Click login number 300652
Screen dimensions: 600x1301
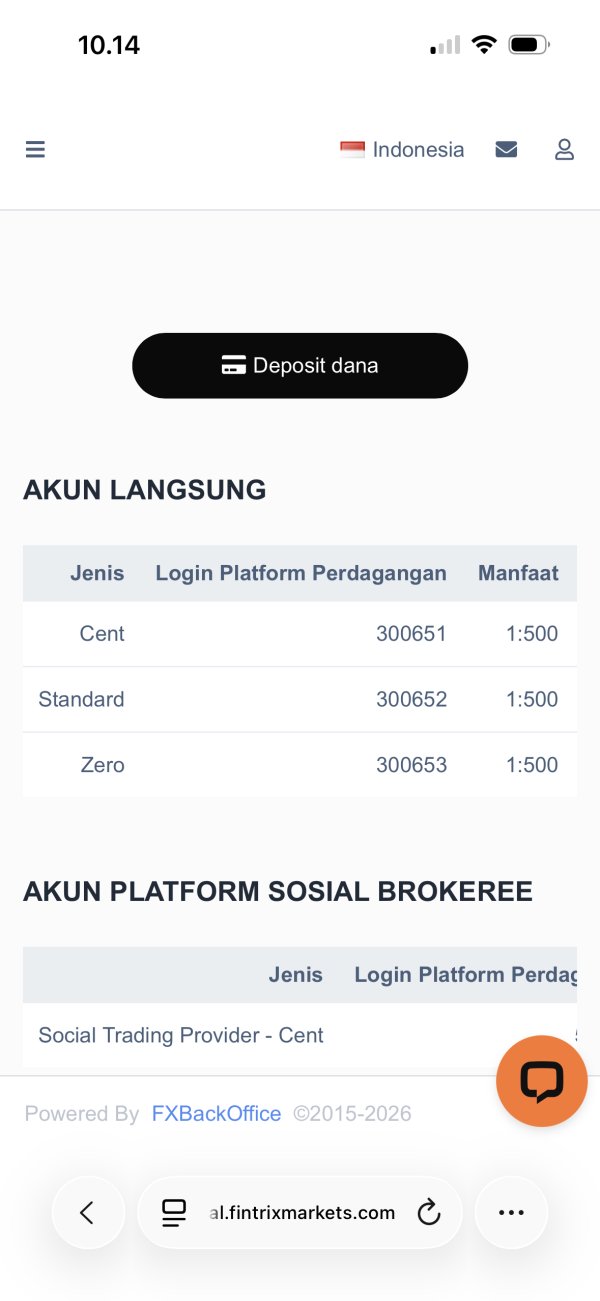tap(411, 699)
